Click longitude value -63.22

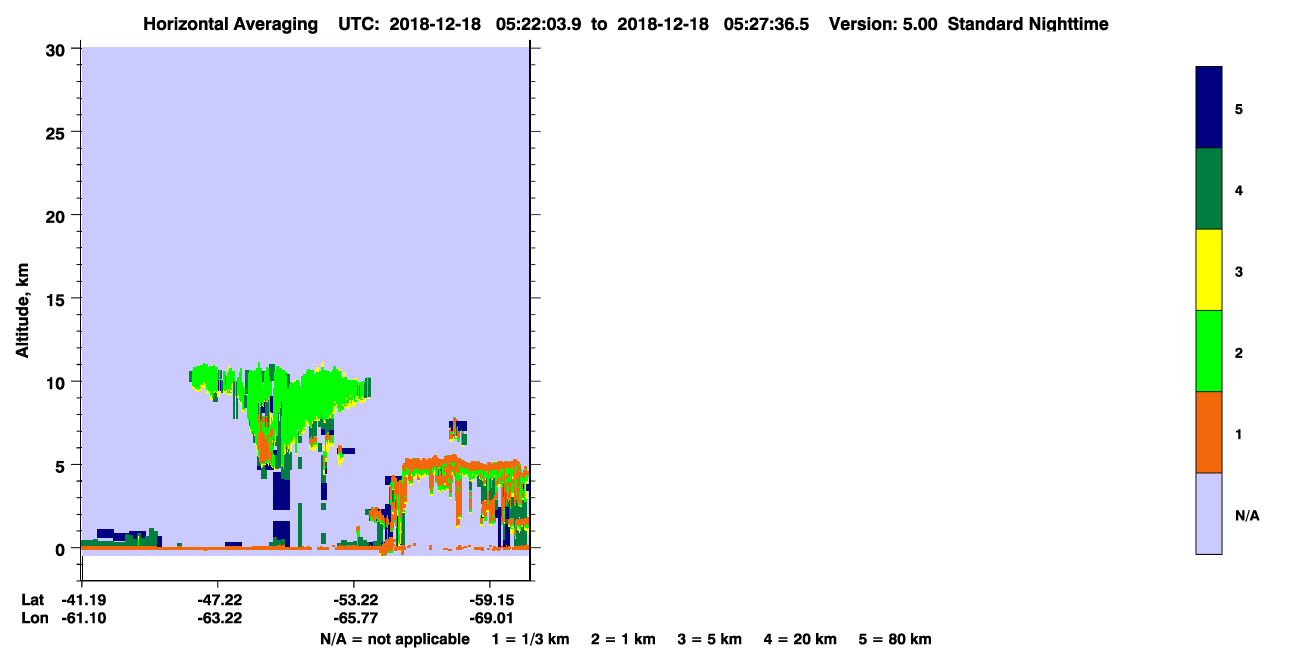(x=219, y=618)
